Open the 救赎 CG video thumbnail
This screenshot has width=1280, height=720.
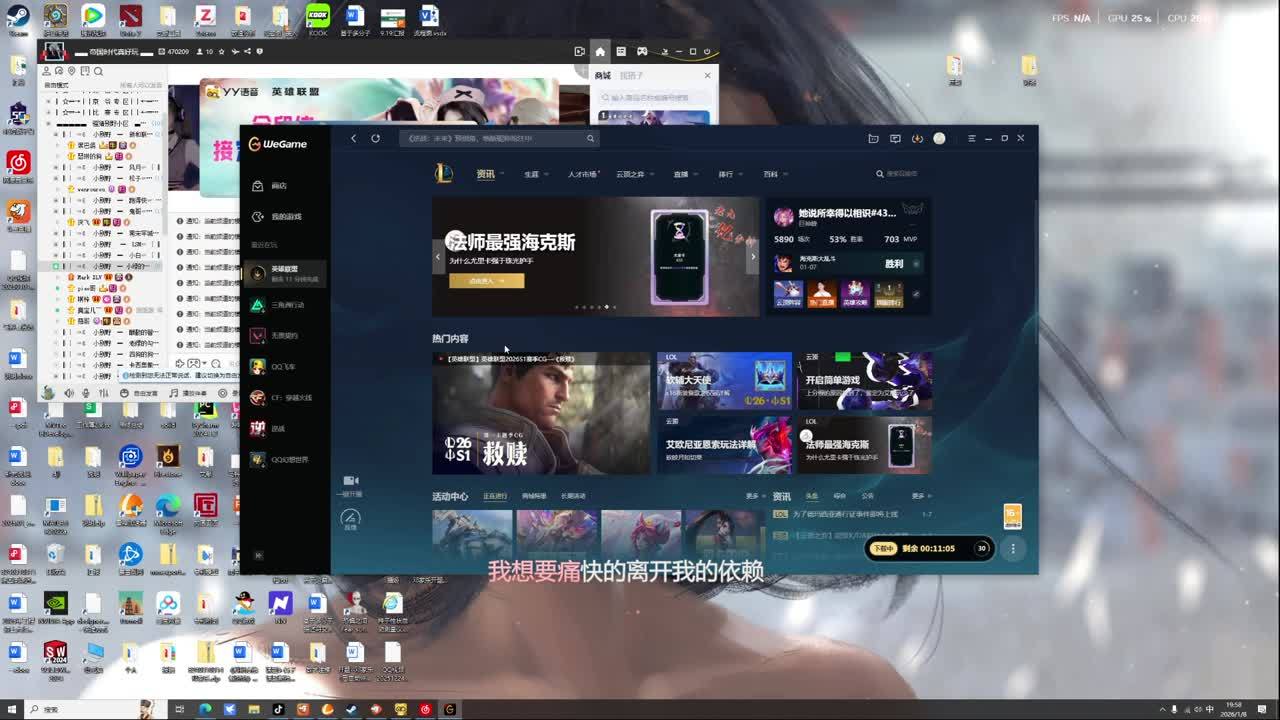pos(541,413)
